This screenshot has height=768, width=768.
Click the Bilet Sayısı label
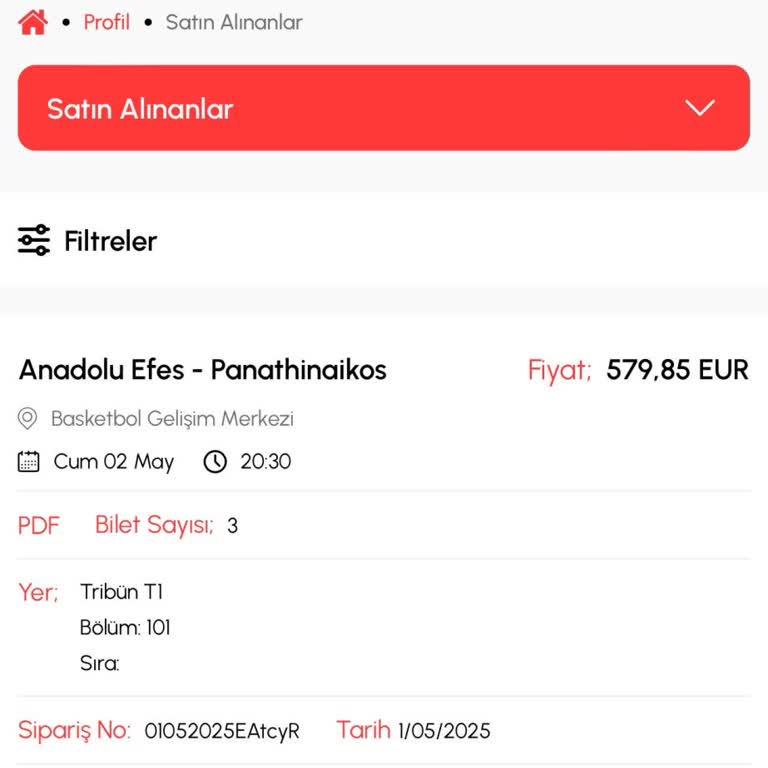click(x=154, y=525)
